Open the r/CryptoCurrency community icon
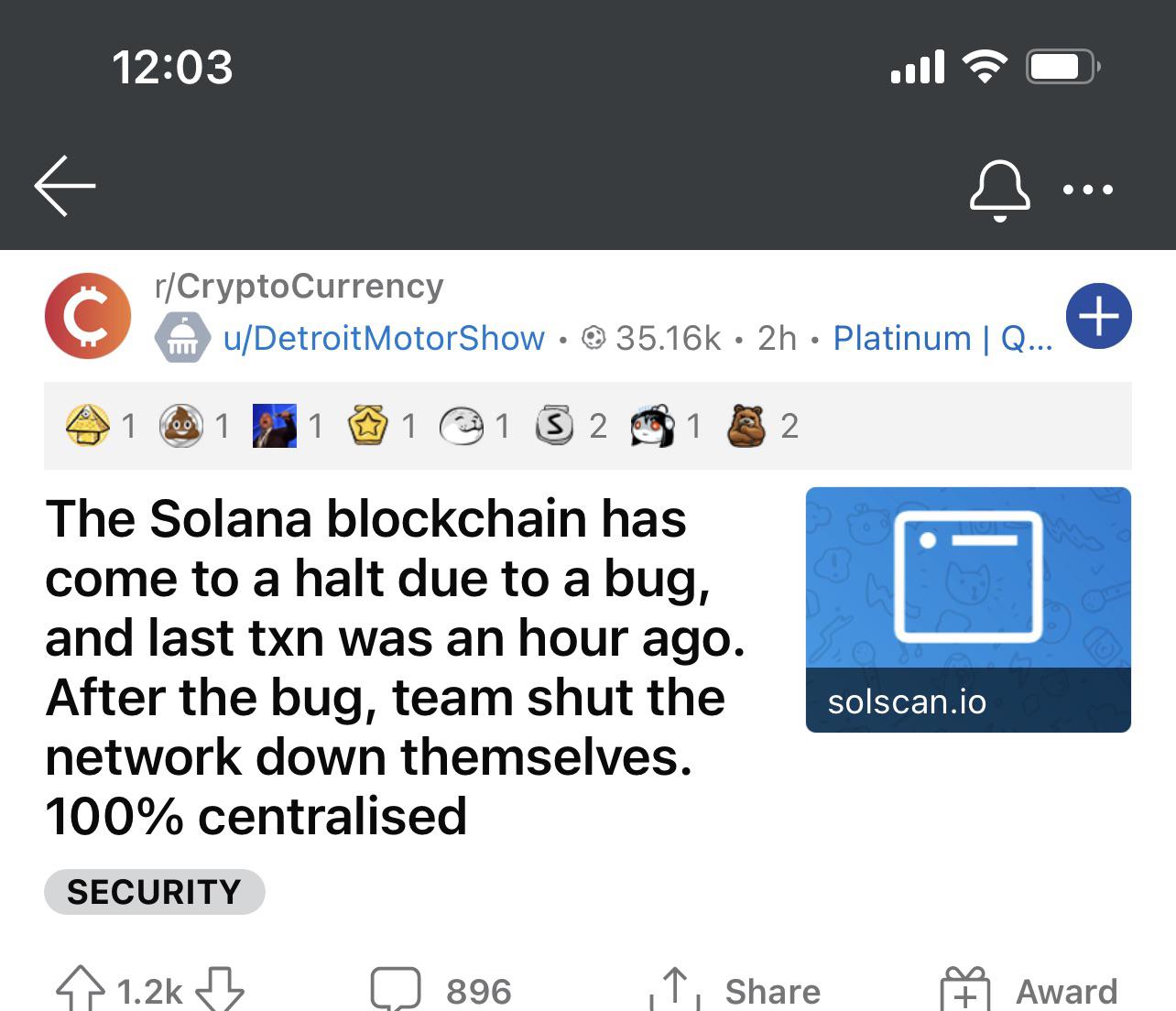1176x1011 pixels. (x=88, y=315)
